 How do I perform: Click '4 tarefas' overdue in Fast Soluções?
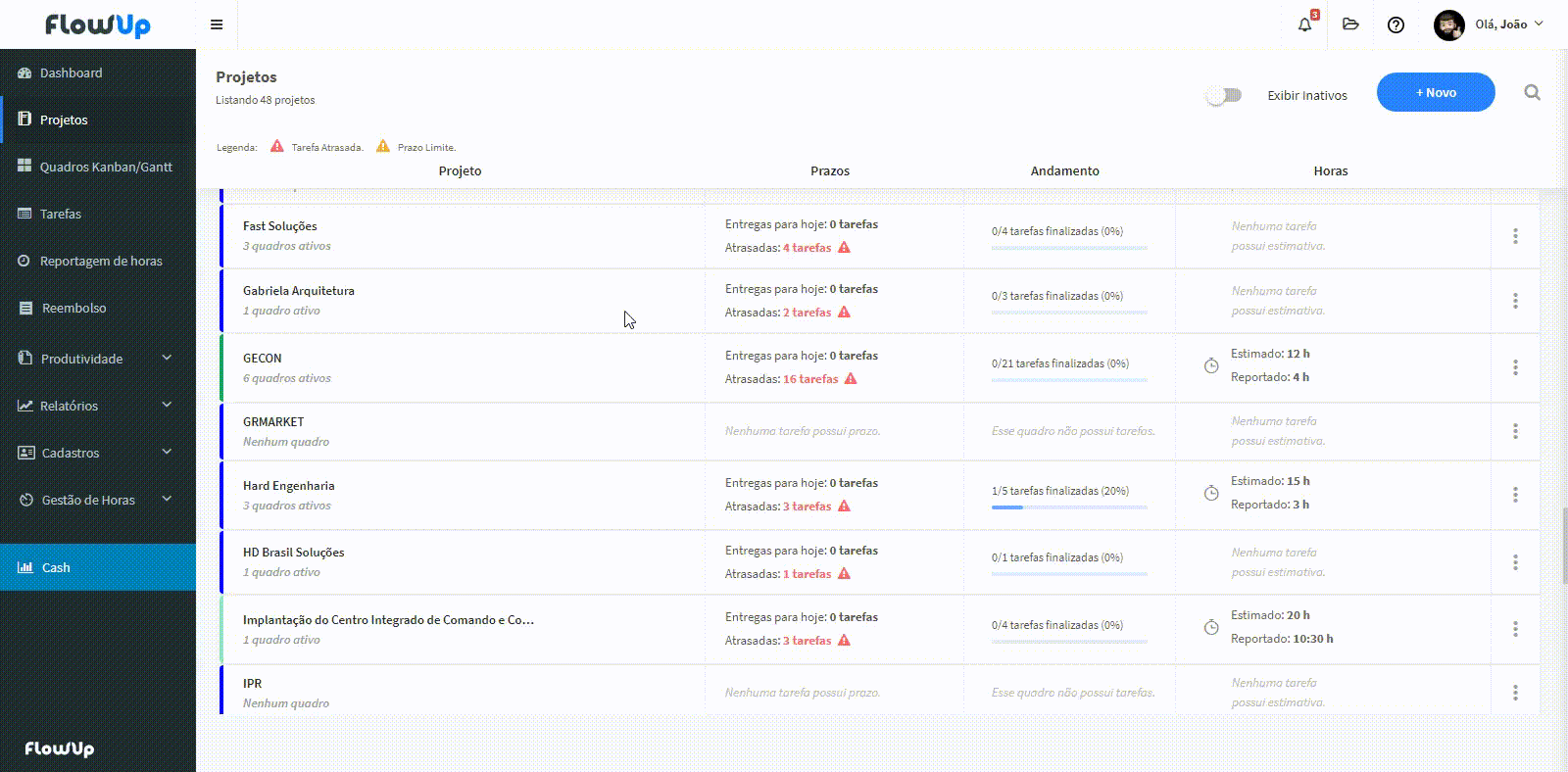807,248
